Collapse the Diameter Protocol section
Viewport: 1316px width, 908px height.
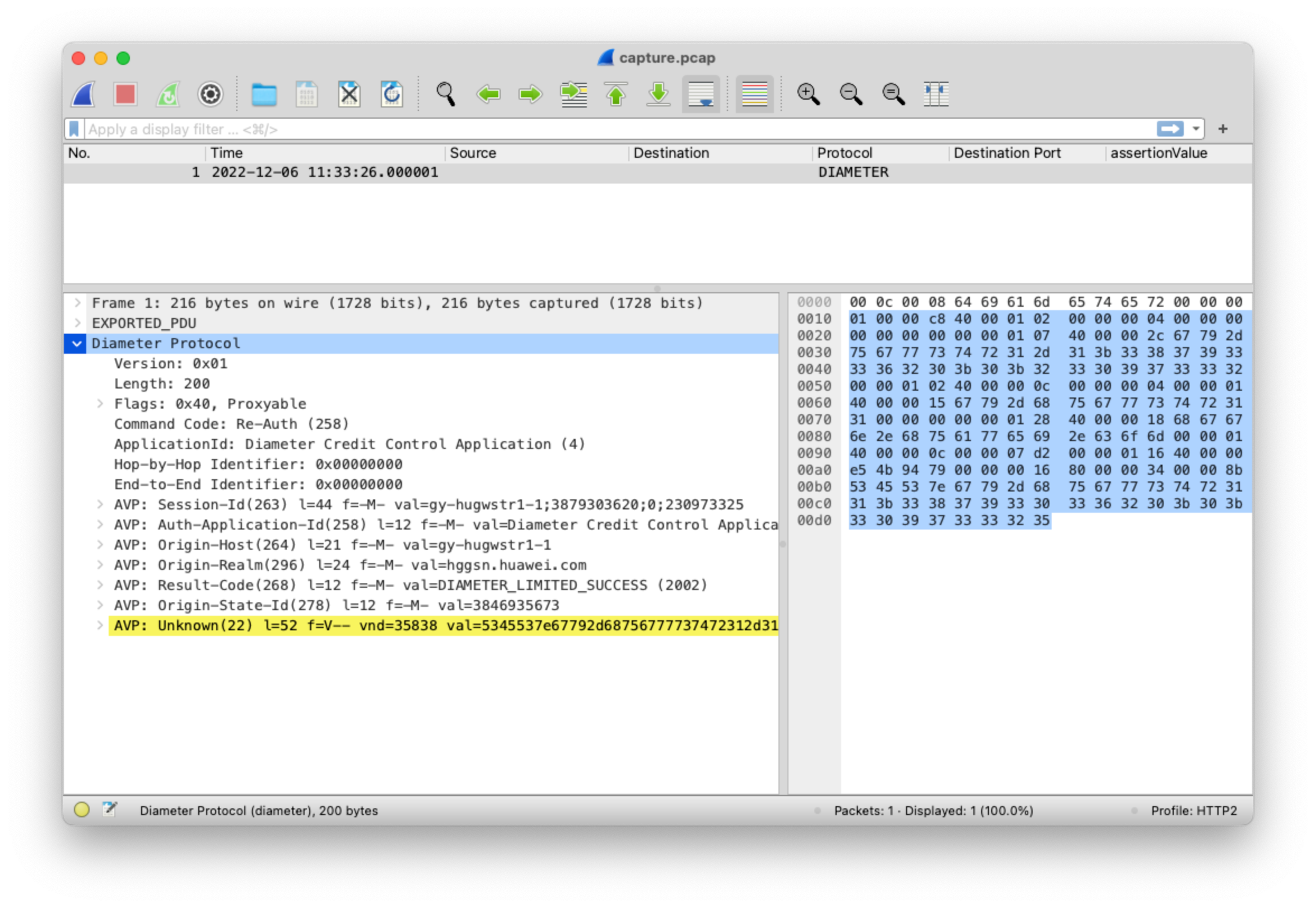(76, 344)
